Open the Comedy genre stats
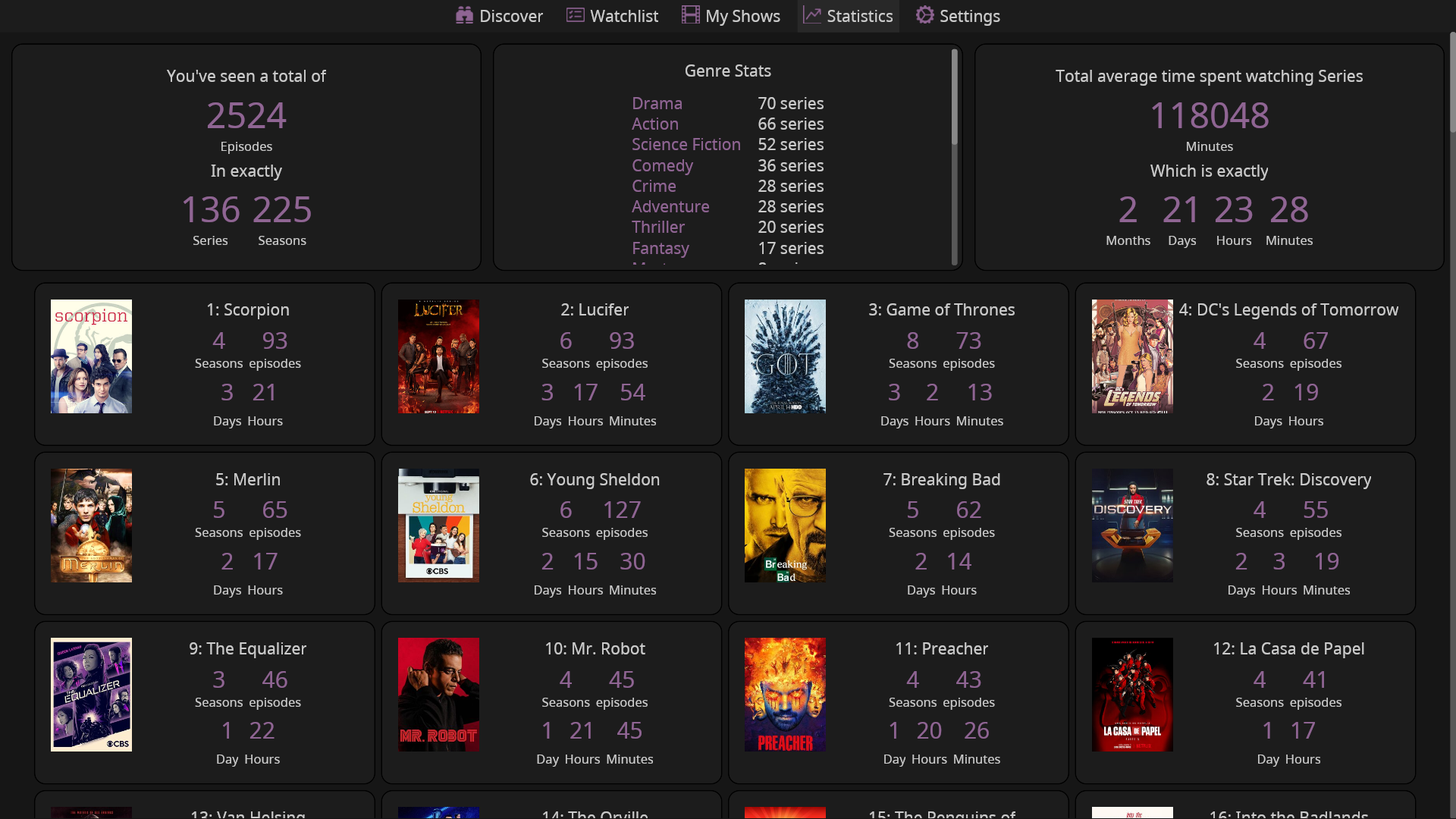Viewport: 1456px width, 819px height. click(x=662, y=165)
